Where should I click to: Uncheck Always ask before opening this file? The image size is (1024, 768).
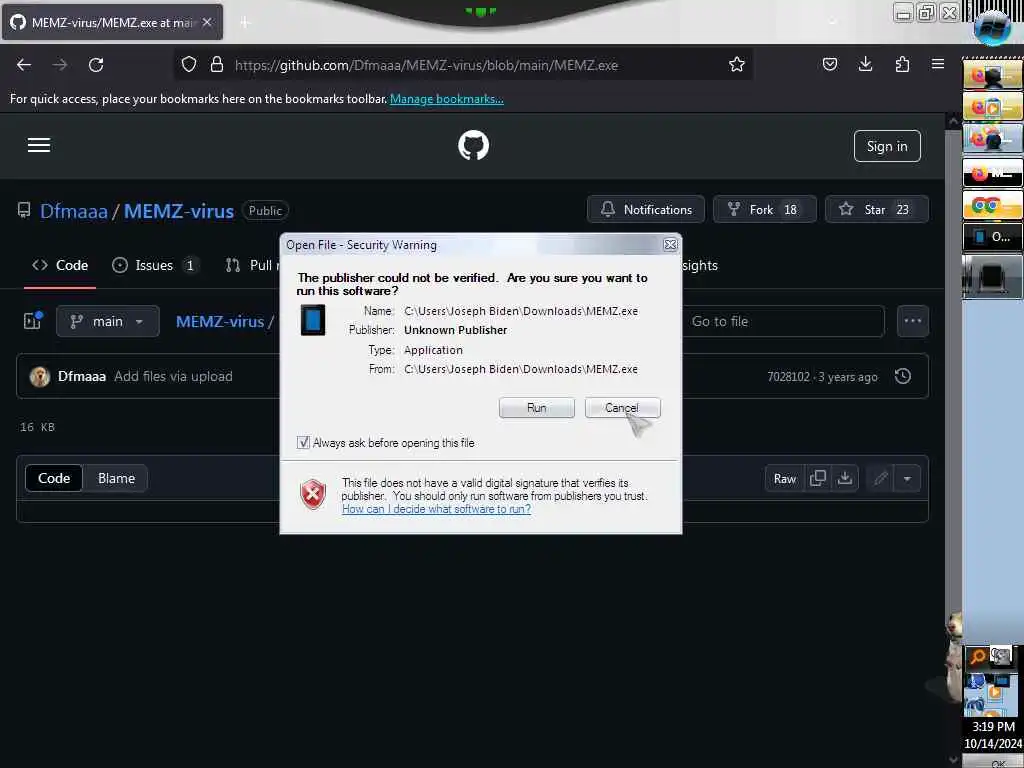tap(303, 443)
